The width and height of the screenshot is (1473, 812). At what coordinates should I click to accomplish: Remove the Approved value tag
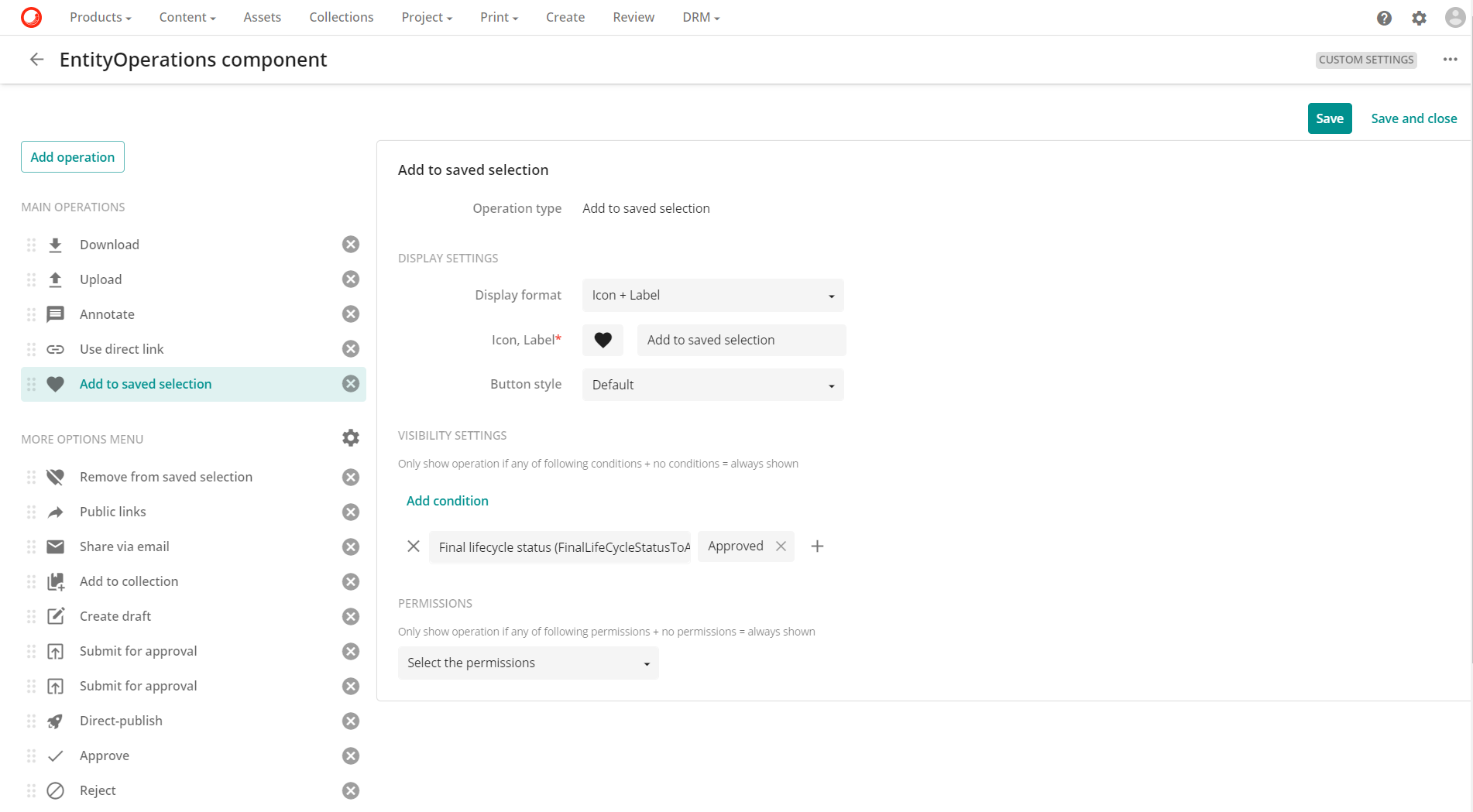[781, 546]
